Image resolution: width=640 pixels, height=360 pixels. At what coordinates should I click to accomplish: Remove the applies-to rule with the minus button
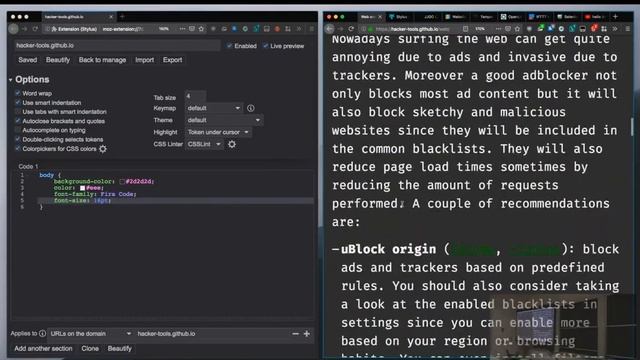(x=296, y=334)
